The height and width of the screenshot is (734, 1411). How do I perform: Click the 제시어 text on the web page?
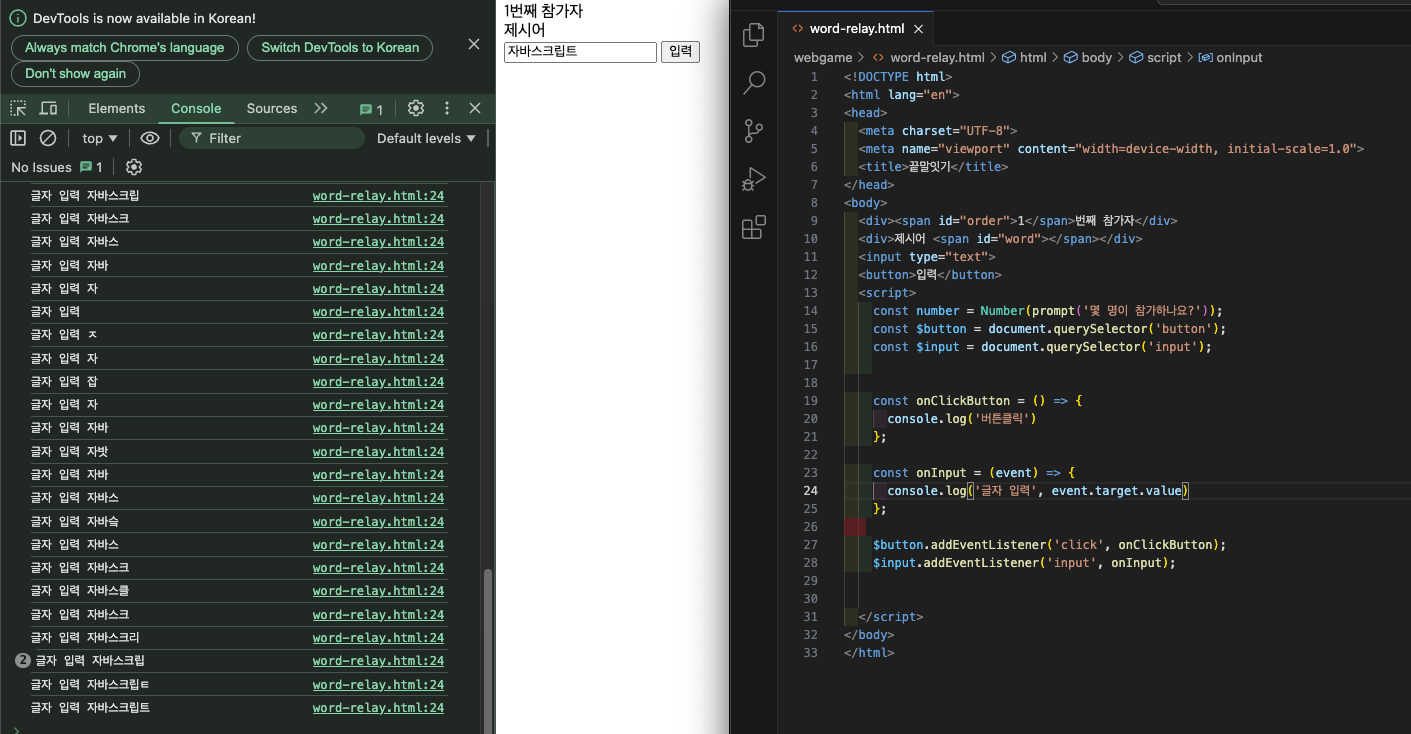coord(525,29)
